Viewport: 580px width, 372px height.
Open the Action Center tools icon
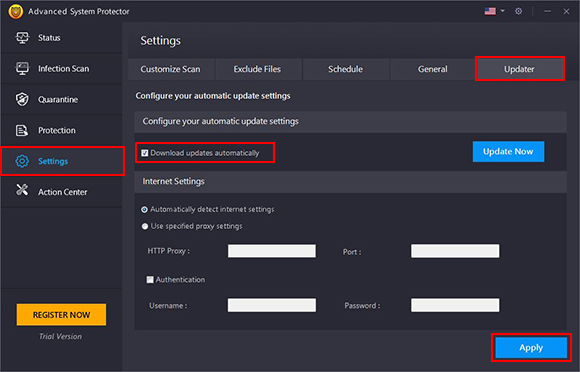pyautogui.click(x=22, y=190)
